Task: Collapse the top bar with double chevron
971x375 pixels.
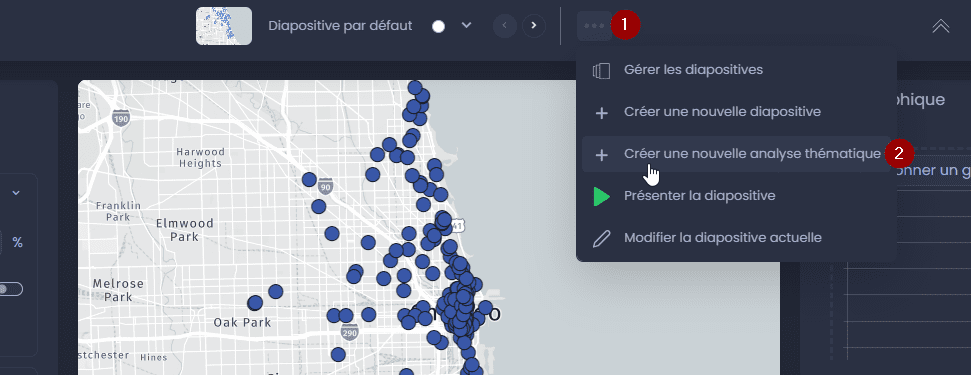Action: 941,26
